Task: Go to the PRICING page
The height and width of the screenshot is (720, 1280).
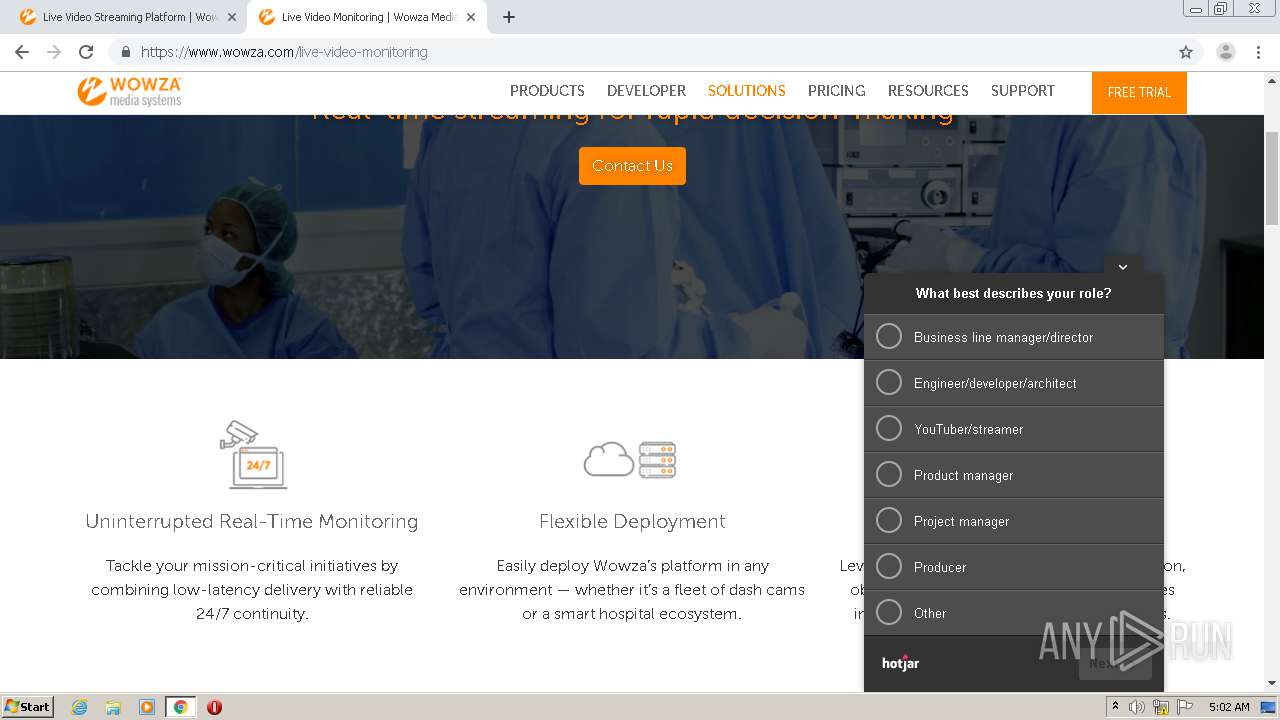Action: pyautogui.click(x=837, y=91)
